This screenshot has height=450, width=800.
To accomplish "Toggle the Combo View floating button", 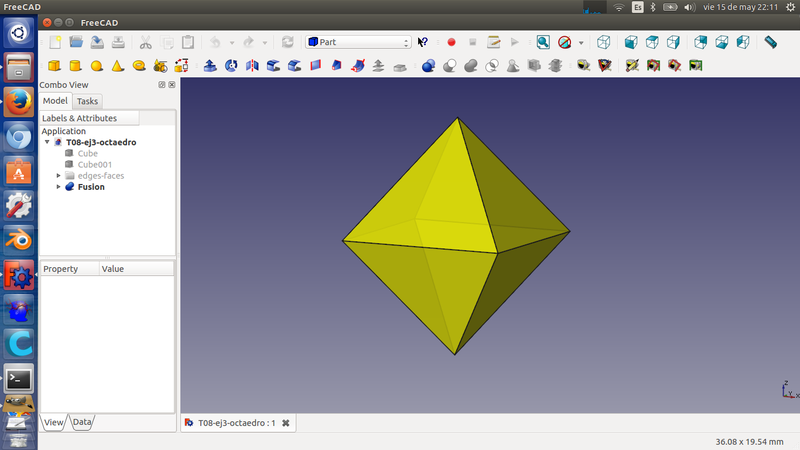I will coord(162,85).
